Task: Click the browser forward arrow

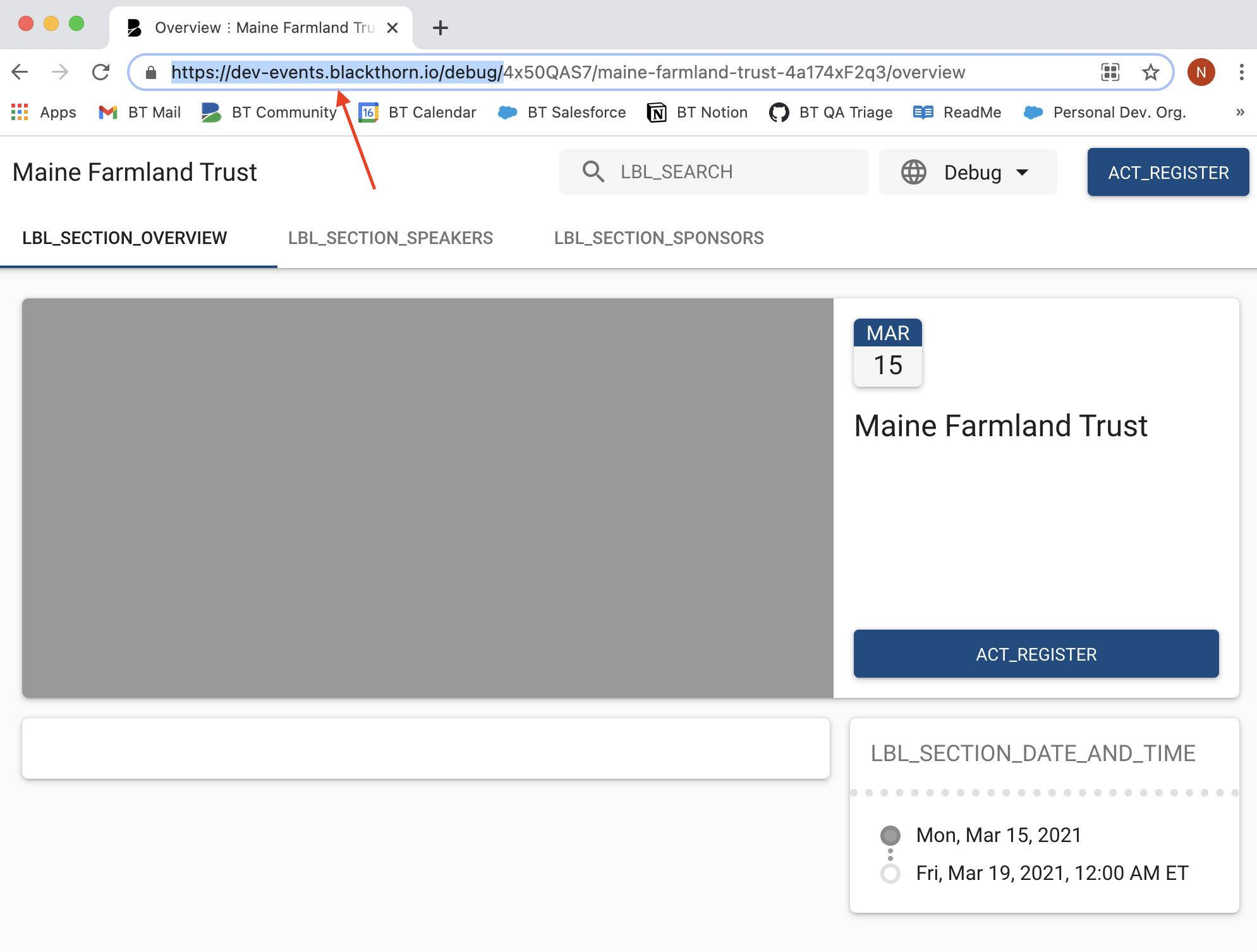Action: click(60, 72)
